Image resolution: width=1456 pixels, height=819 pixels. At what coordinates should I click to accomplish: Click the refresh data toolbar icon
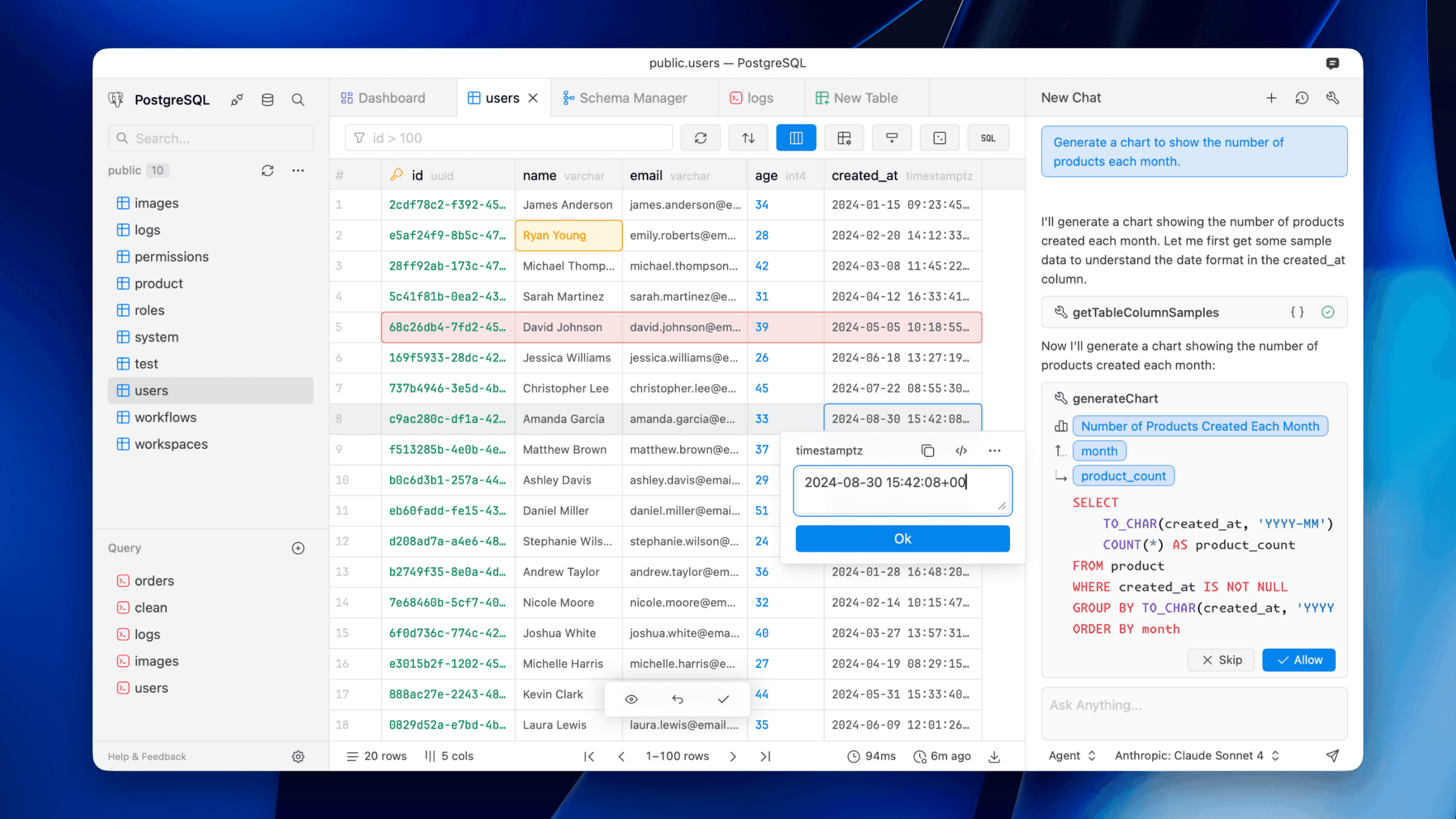click(700, 138)
